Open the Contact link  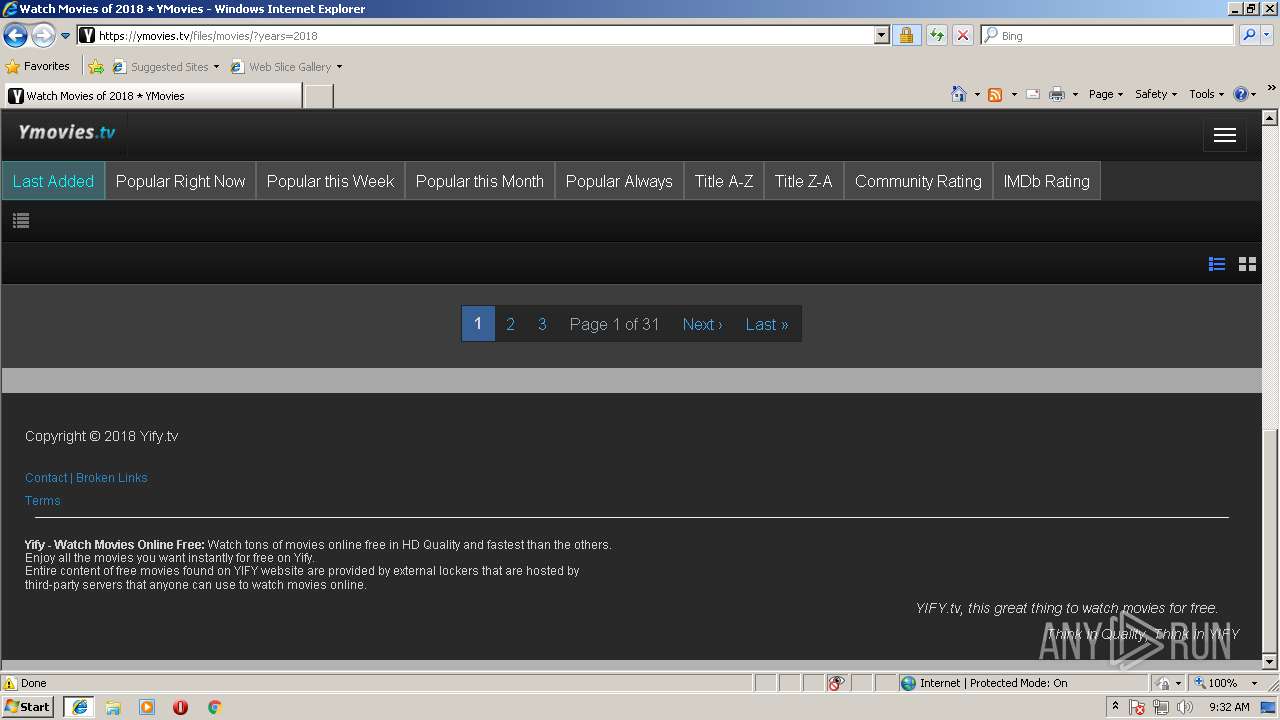[x=46, y=478]
